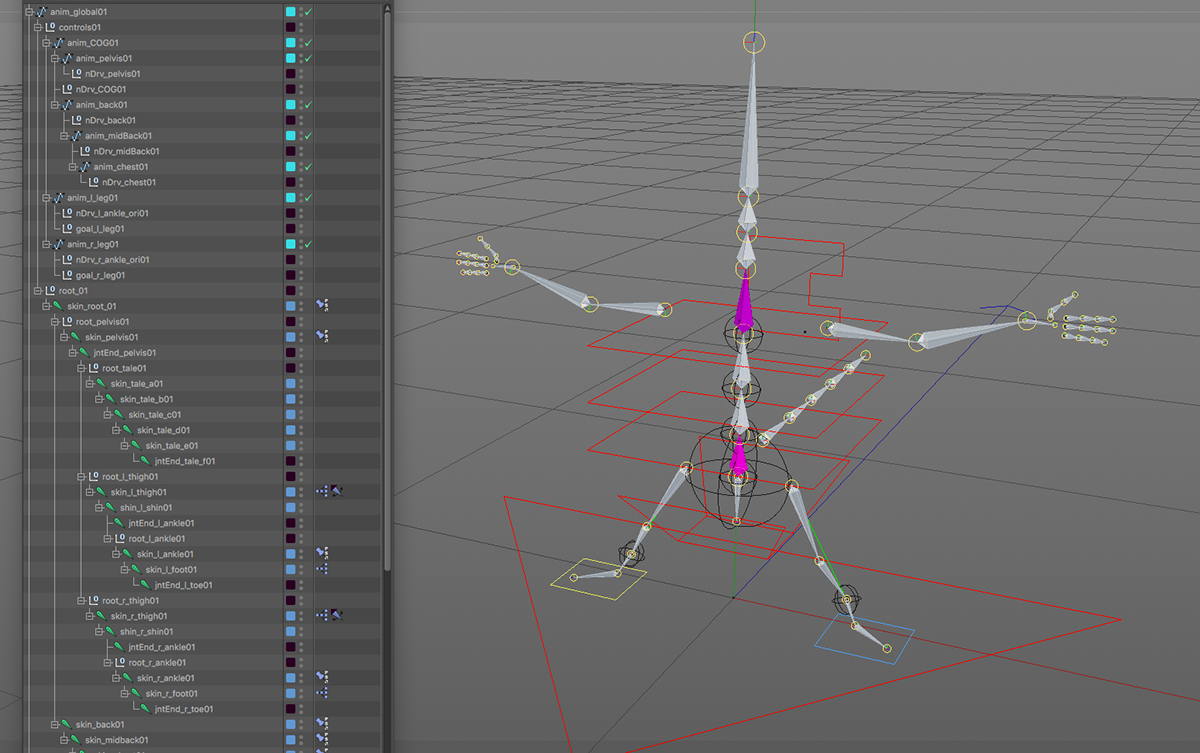1200x753 pixels.
Task: Click the spline icon of anim_chest01
Action: (x=85, y=167)
